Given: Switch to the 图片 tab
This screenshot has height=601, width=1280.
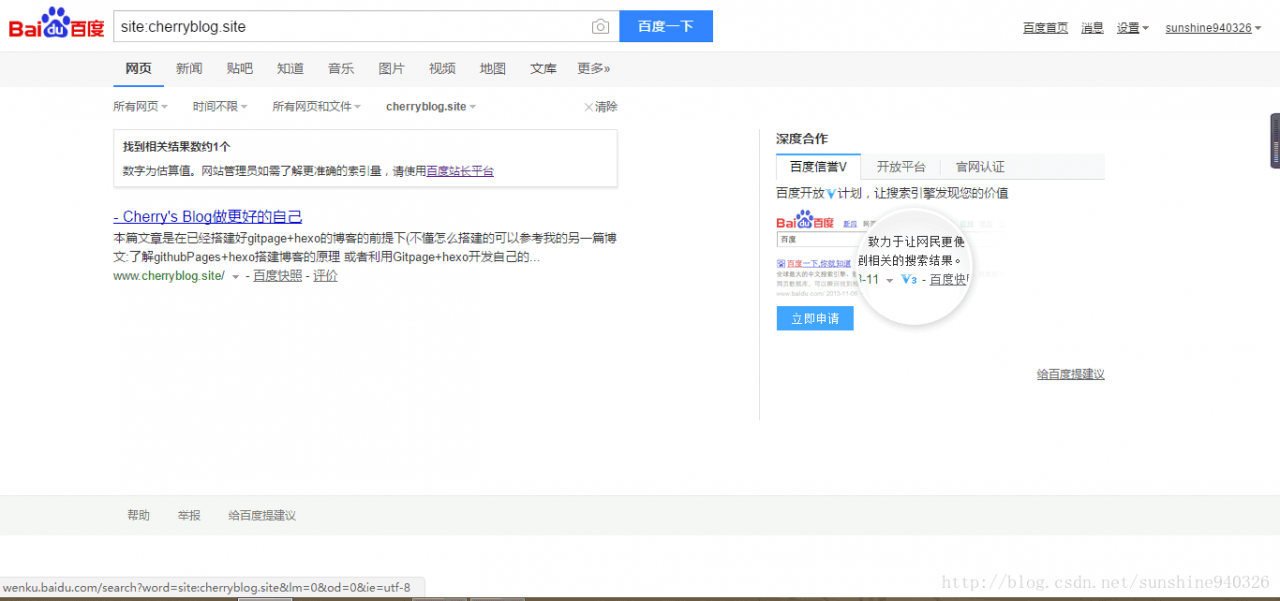Looking at the screenshot, I should coord(392,69).
